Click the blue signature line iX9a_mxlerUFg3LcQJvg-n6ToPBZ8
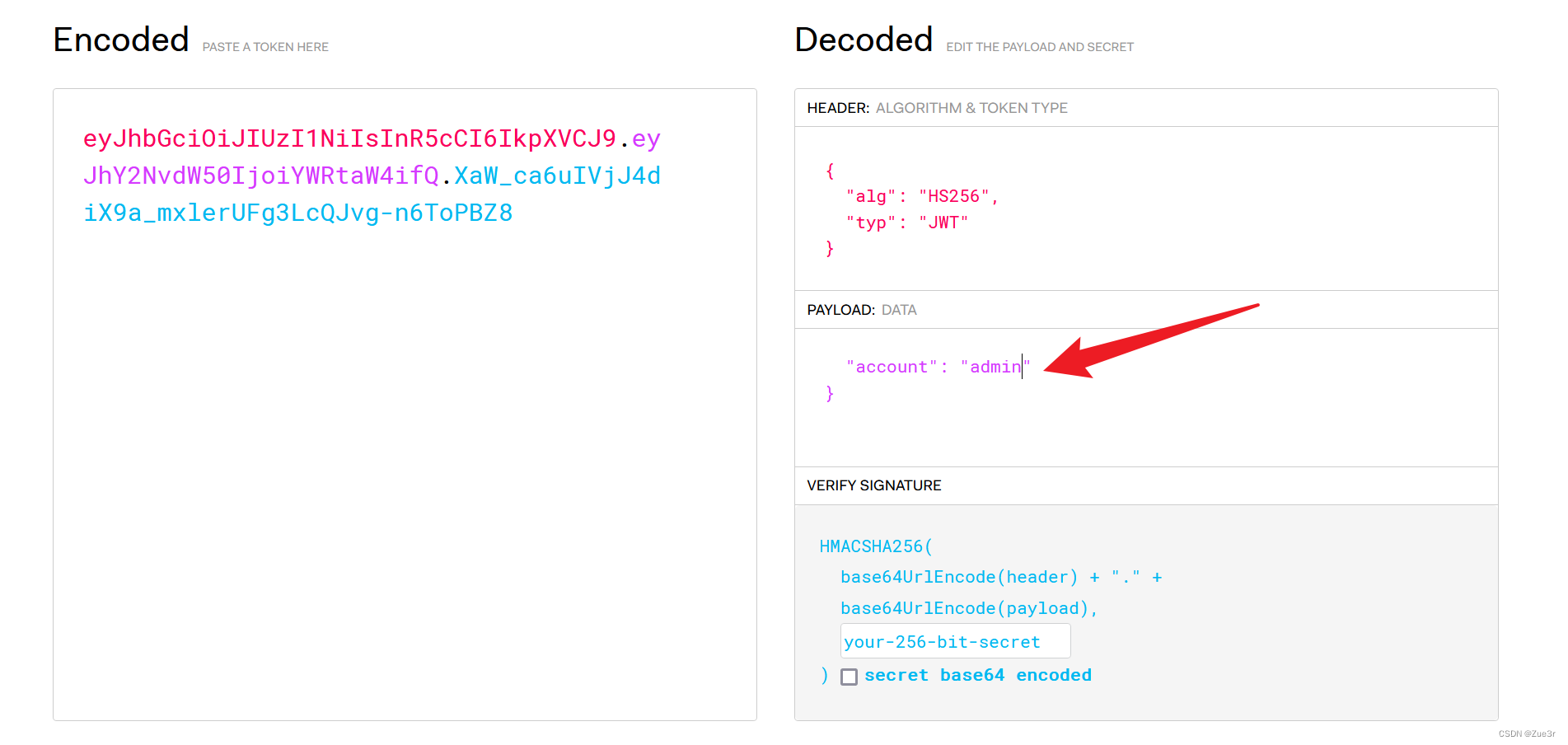The image size is (1568, 745). pos(297,213)
